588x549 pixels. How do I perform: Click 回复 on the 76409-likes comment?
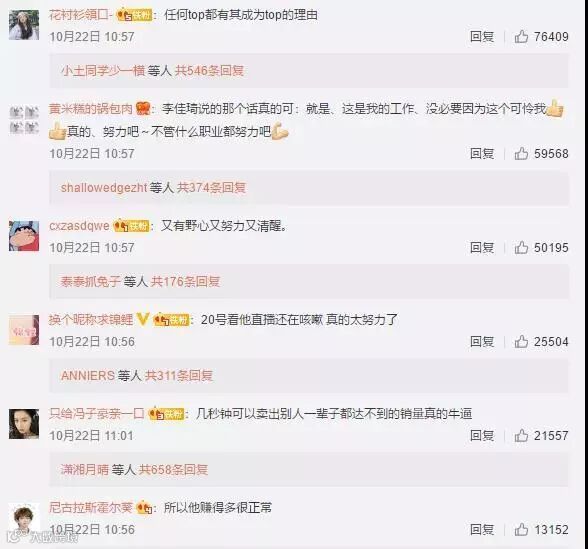[x=482, y=36]
